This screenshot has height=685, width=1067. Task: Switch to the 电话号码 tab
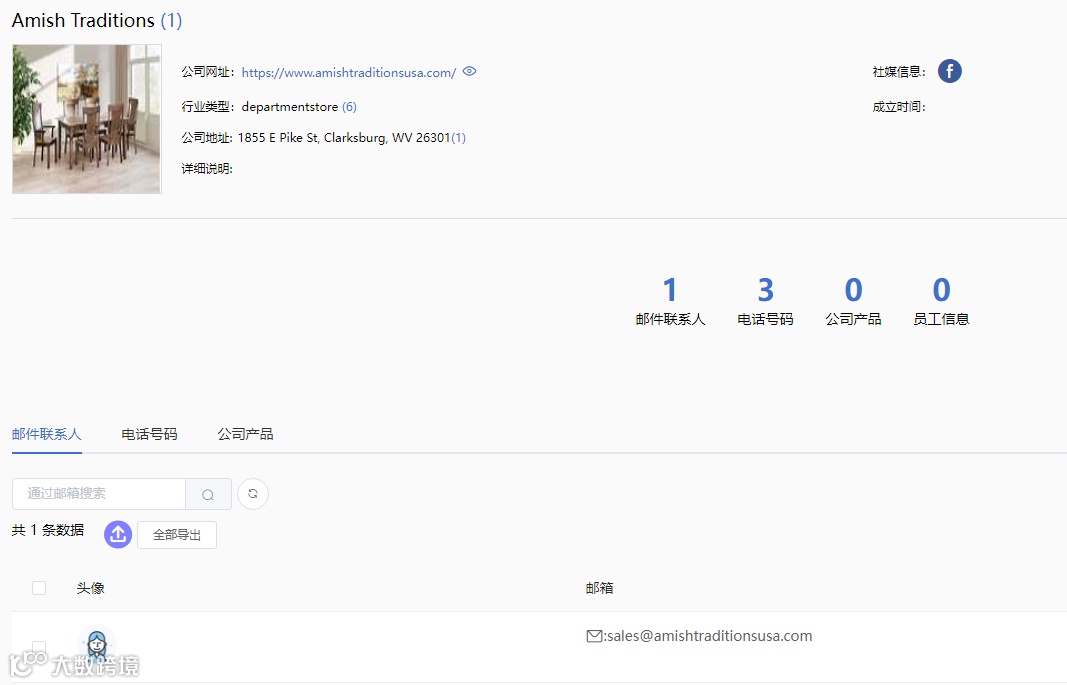click(149, 434)
